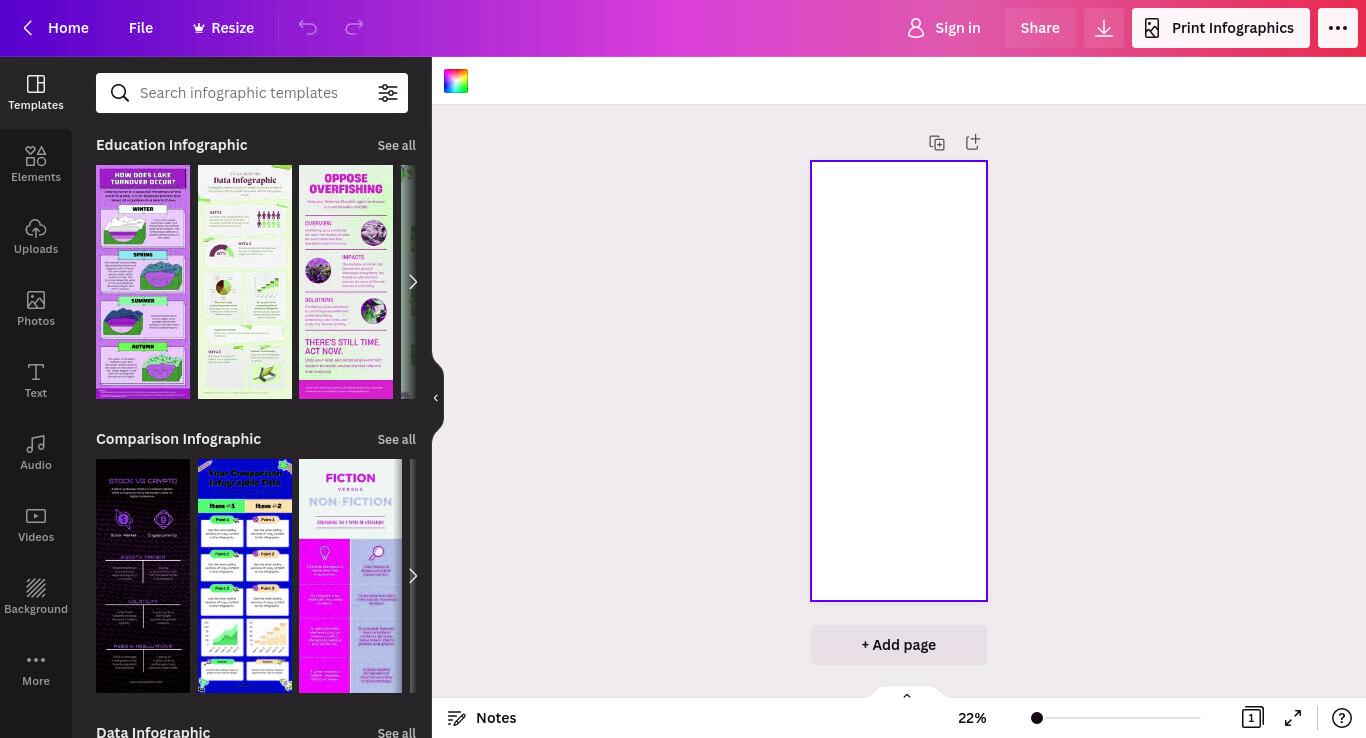Open the Templates sidebar tab
The image size is (1366, 738).
point(36,92)
